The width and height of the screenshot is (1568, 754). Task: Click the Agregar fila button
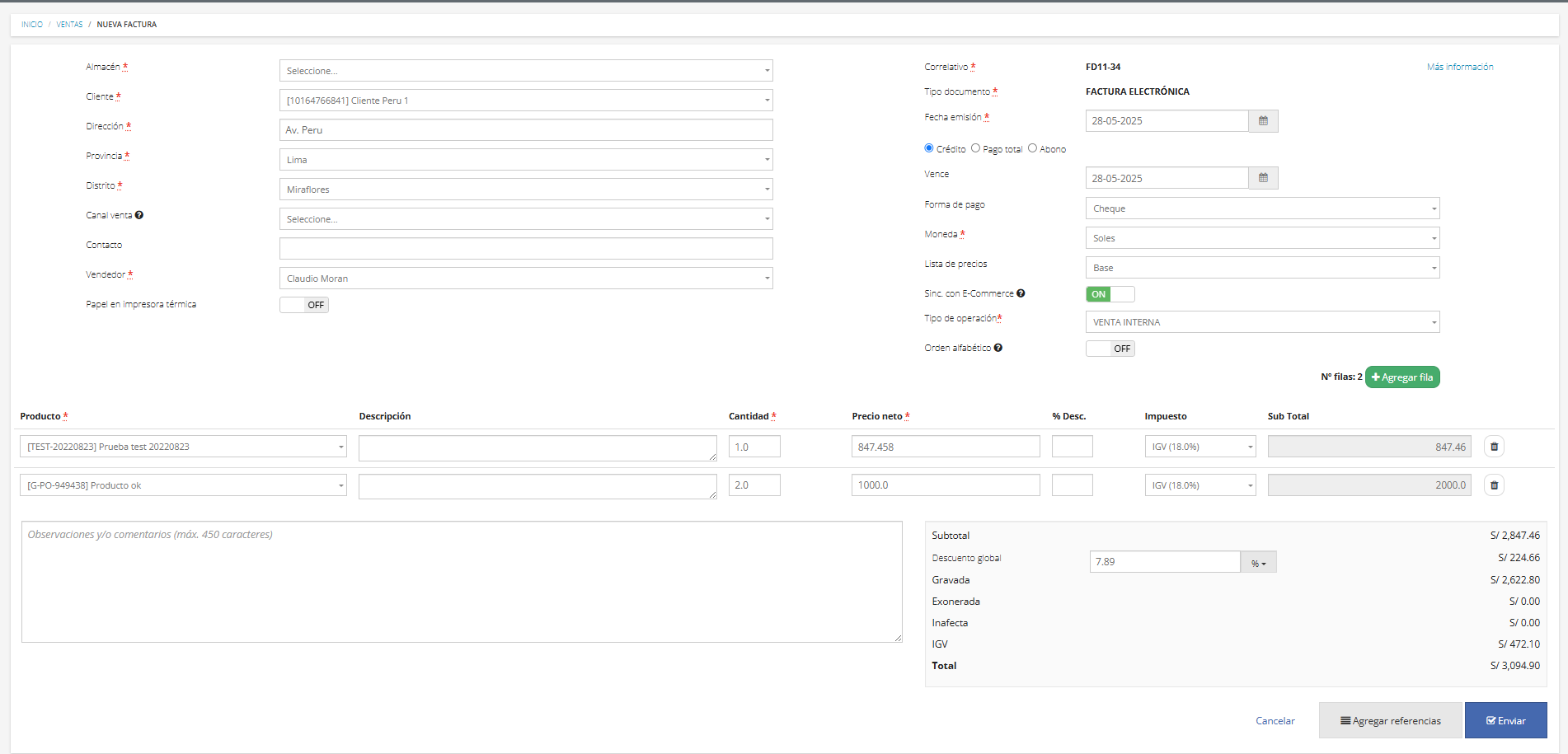pos(1402,377)
